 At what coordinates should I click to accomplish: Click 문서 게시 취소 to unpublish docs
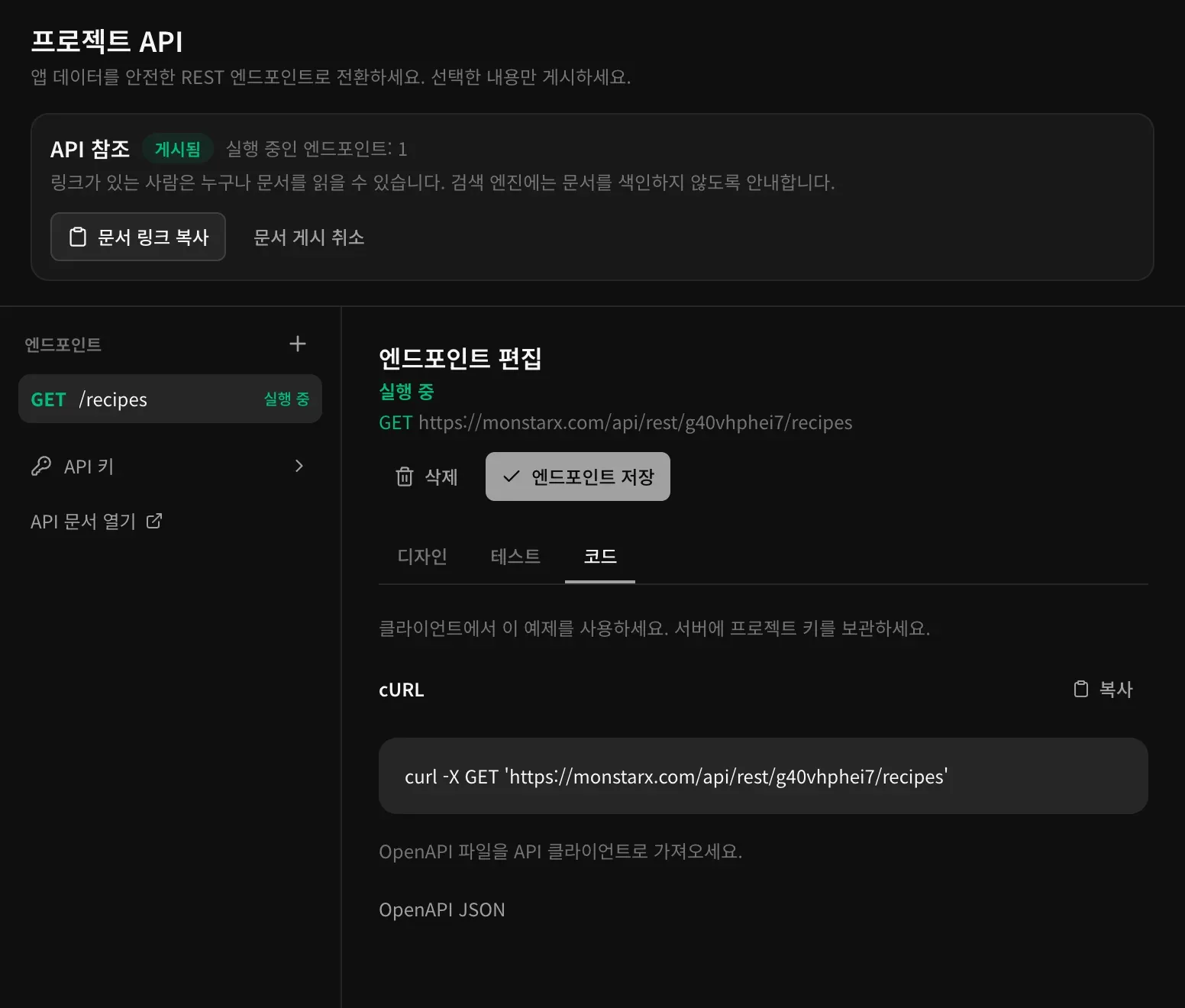pos(309,237)
